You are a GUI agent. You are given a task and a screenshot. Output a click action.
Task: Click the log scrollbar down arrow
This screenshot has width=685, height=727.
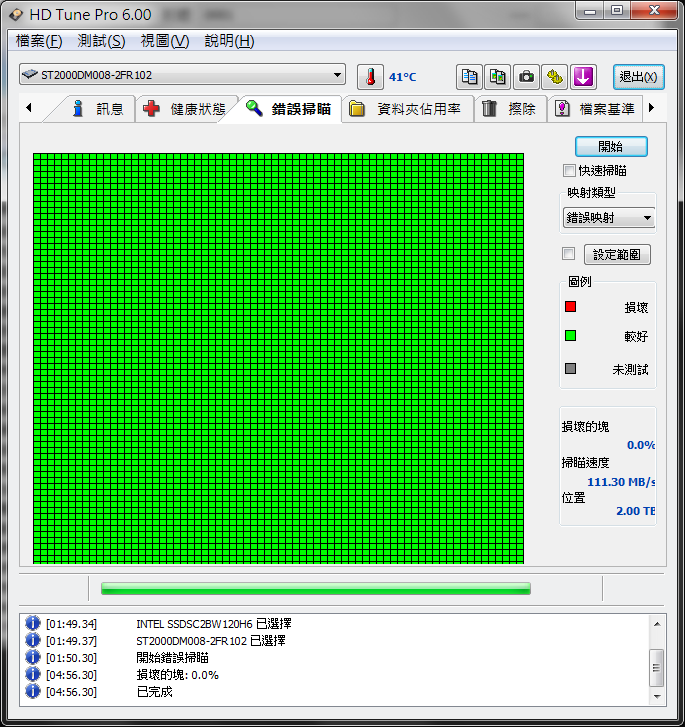(x=657, y=696)
